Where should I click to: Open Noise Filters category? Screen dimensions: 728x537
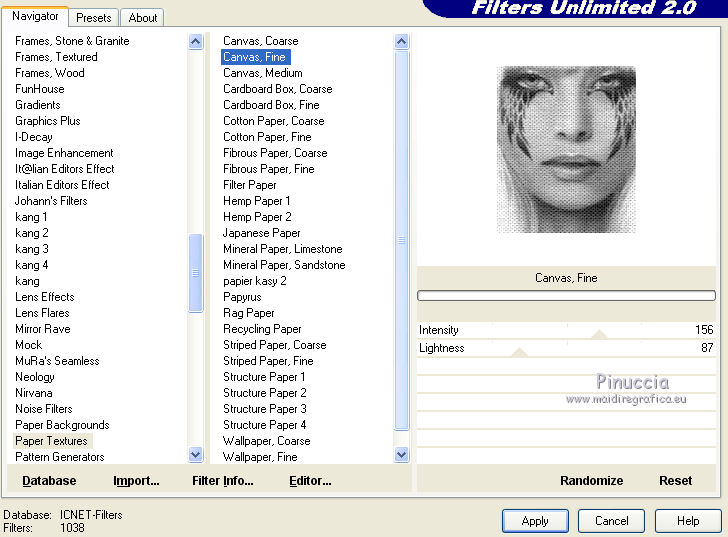click(44, 409)
